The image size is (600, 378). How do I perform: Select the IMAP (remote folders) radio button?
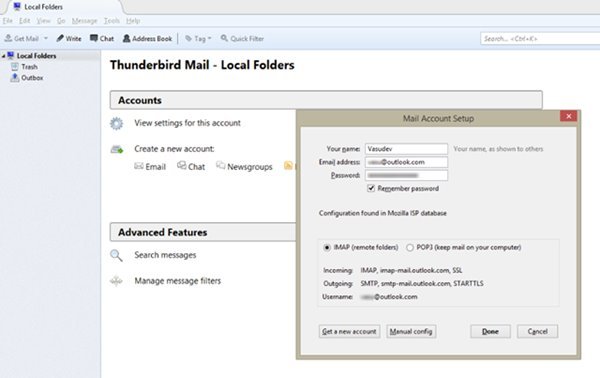(327, 248)
